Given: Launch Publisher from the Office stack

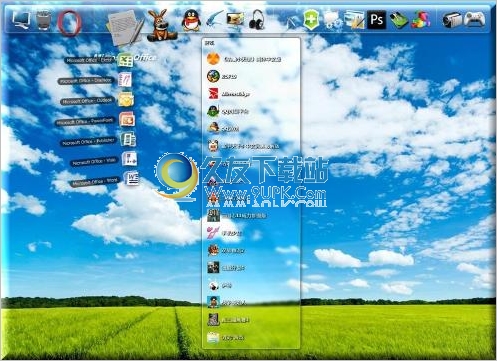Looking at the screenshot, I should pos(128,139).
